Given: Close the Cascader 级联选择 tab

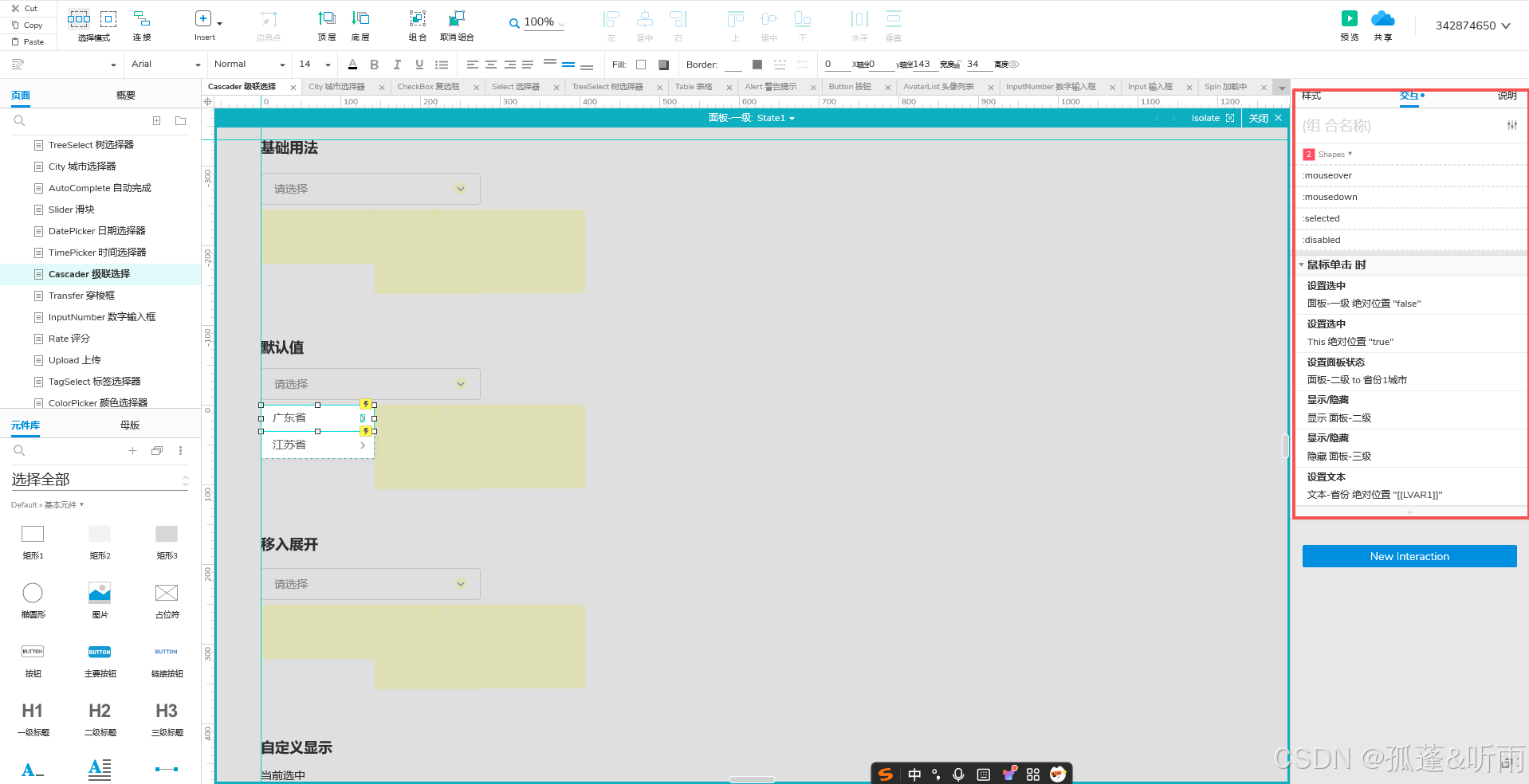Looking at the screenshot, I should [293, 88].
